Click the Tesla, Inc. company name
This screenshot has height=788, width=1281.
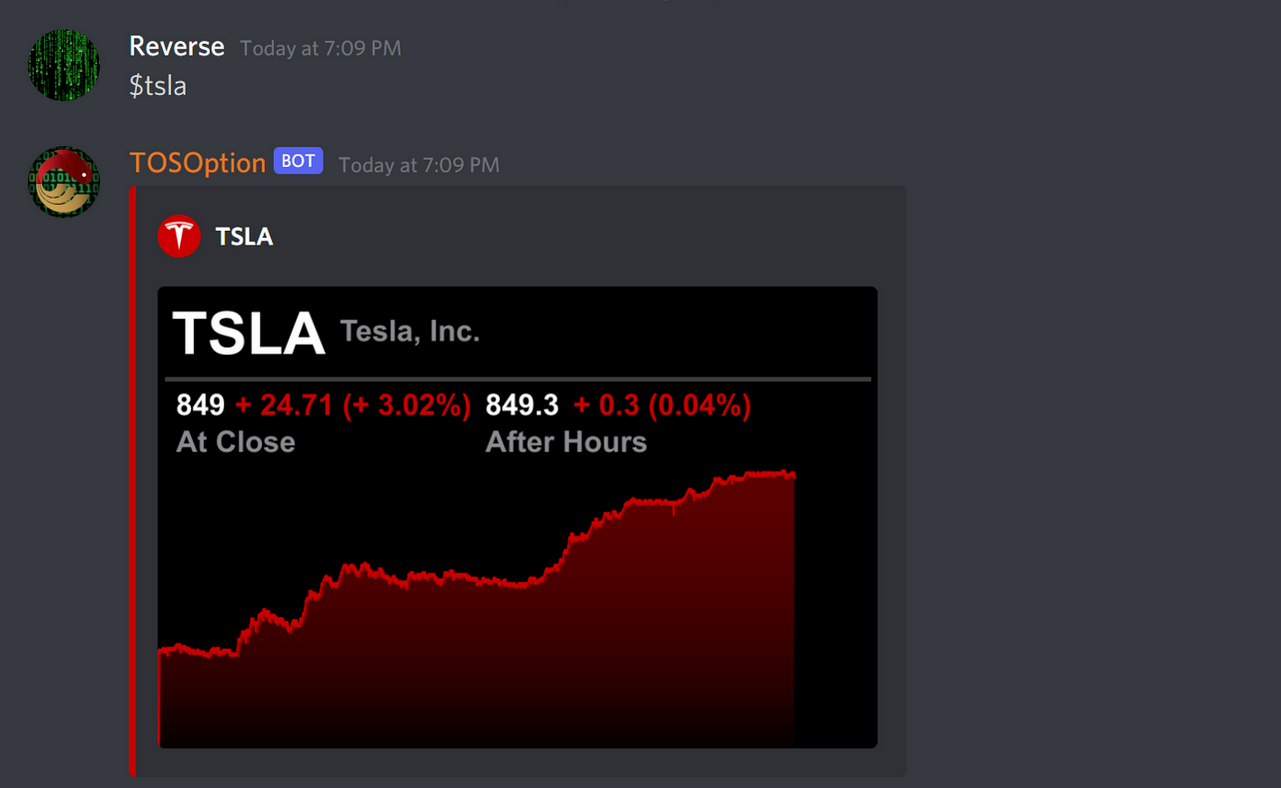410,332
